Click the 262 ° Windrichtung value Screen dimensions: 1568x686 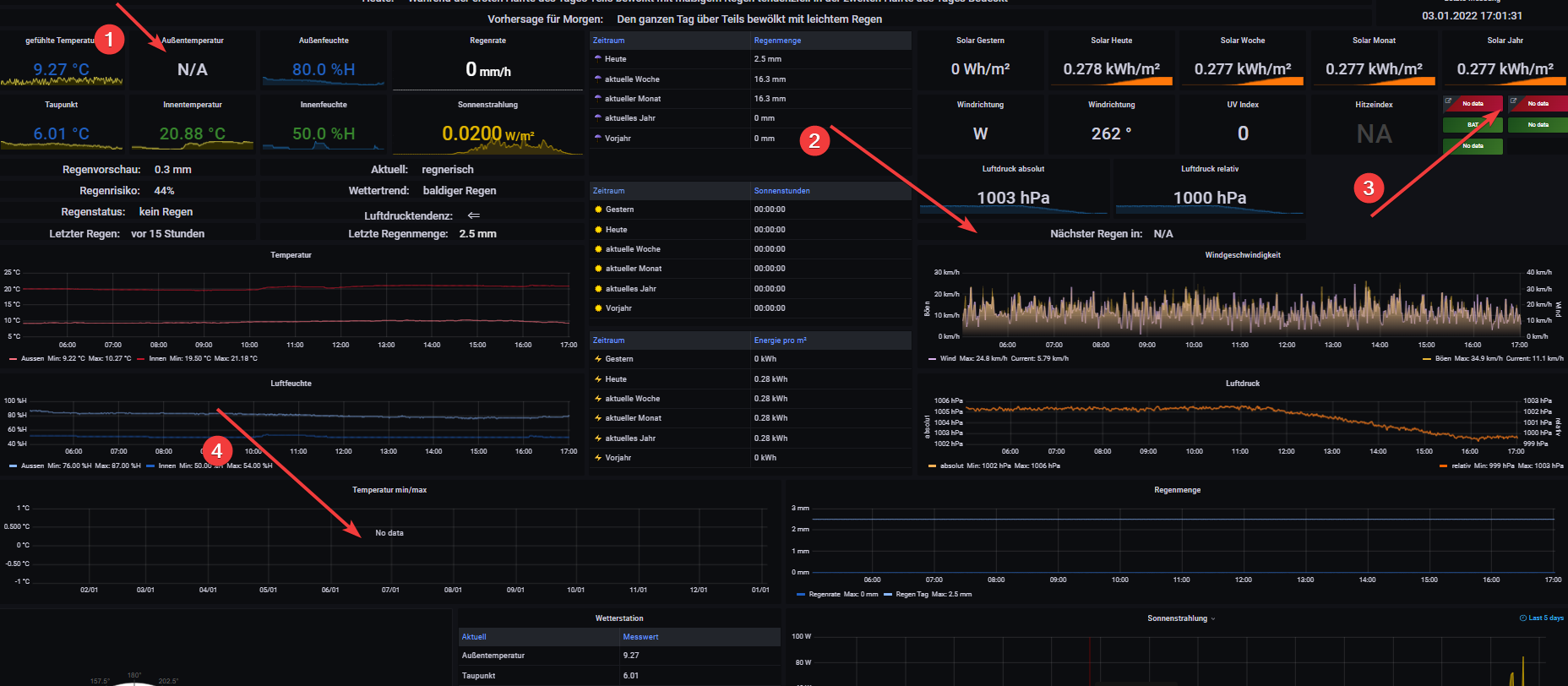click(1111, 133)
